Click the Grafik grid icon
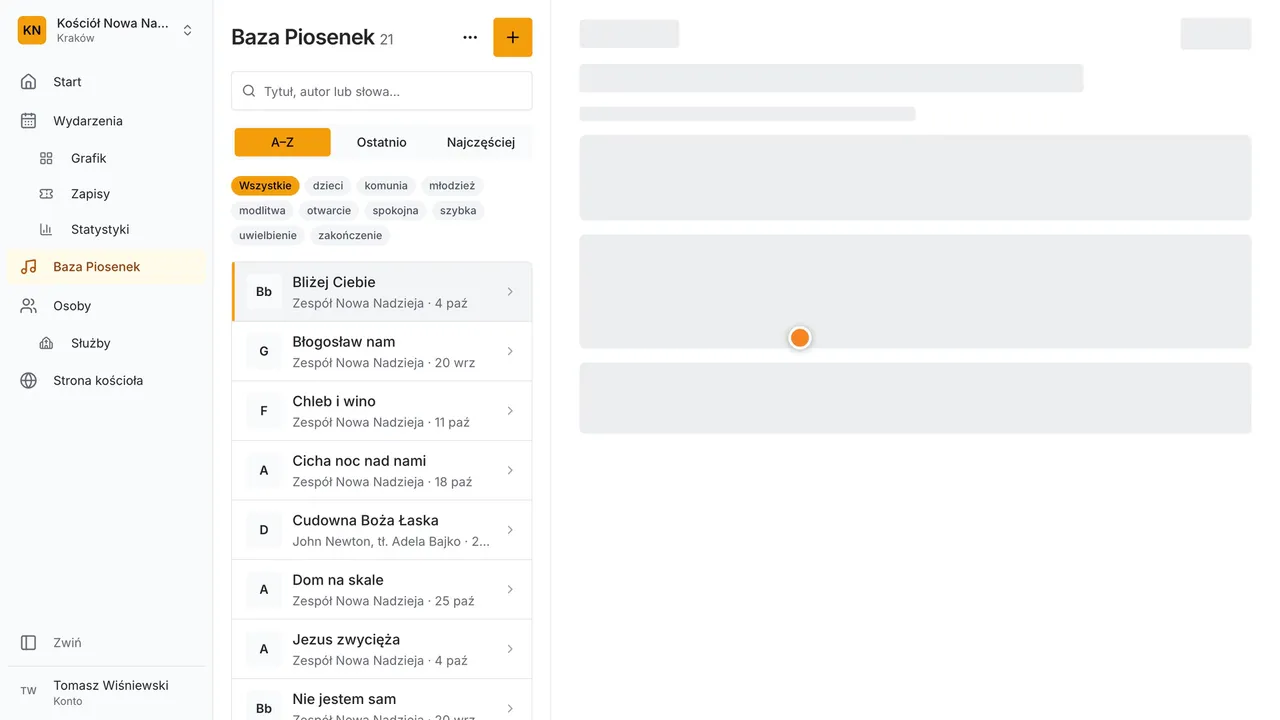 pyautogui.click(x=46, y=158)
